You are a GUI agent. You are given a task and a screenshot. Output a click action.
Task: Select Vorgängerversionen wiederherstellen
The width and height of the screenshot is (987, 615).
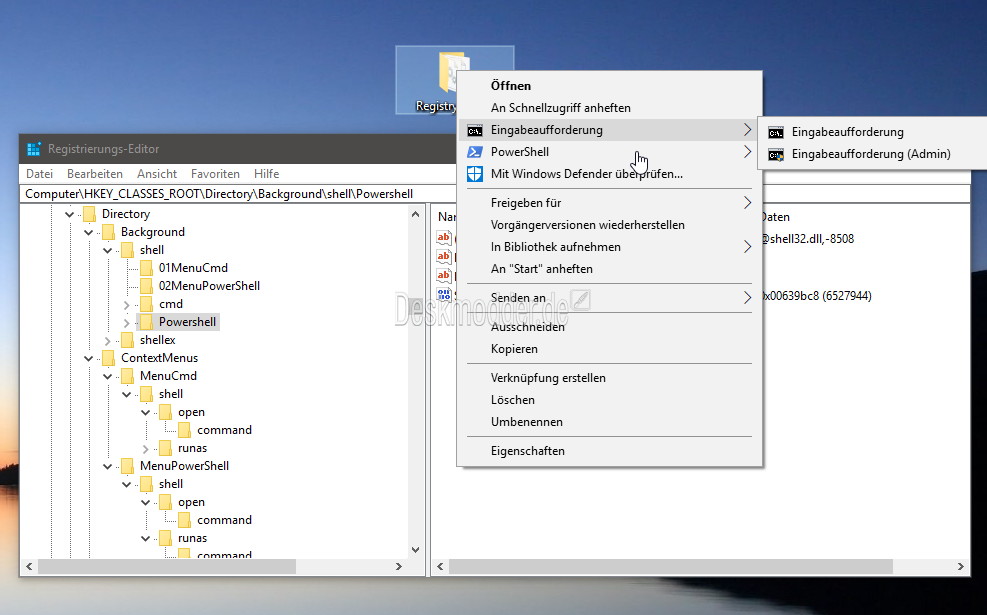coord(609,225)
